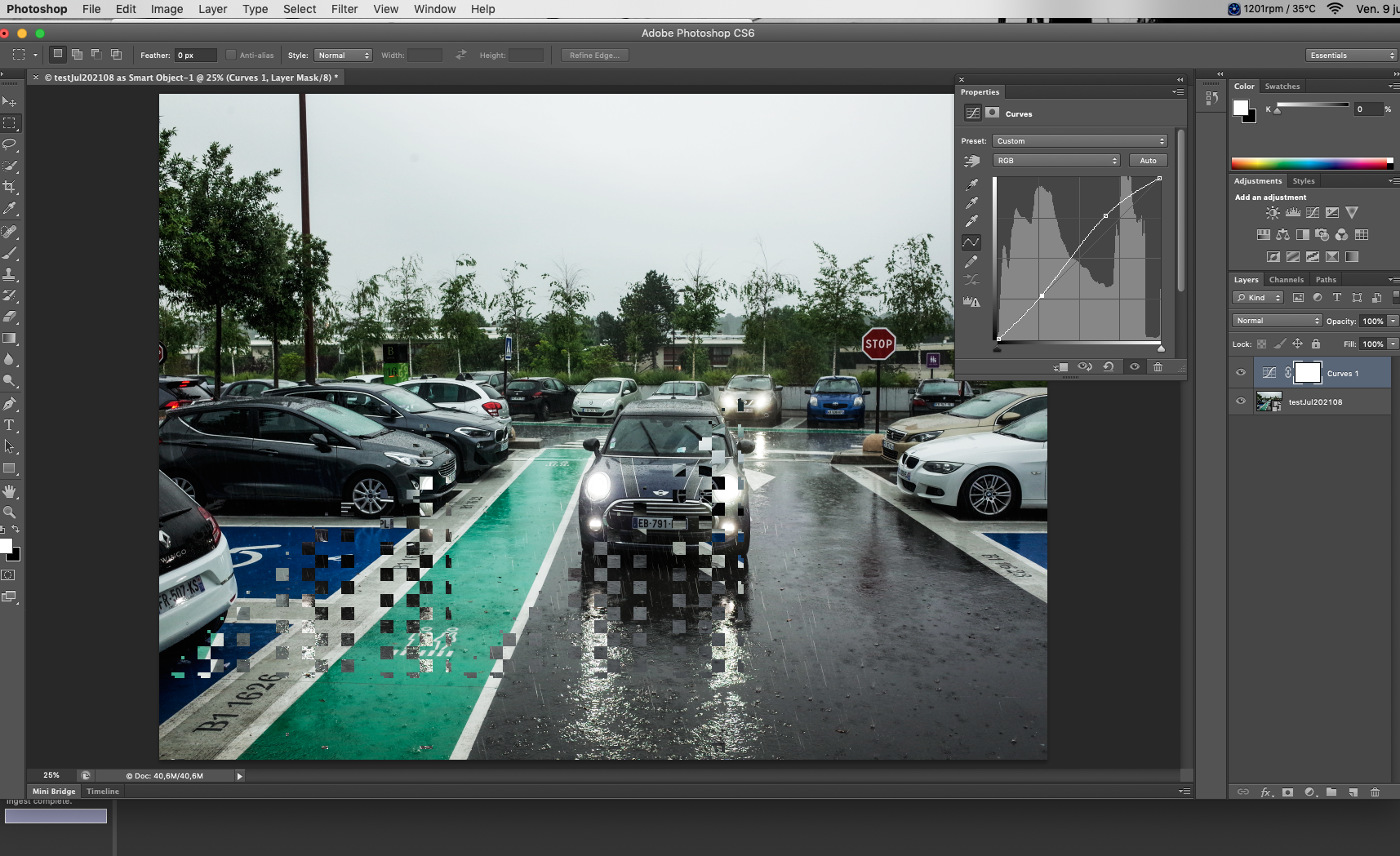Open the RGB channel dropdown in Curves
This screenshot has width=1400, height=856.
click(1056, 160)
